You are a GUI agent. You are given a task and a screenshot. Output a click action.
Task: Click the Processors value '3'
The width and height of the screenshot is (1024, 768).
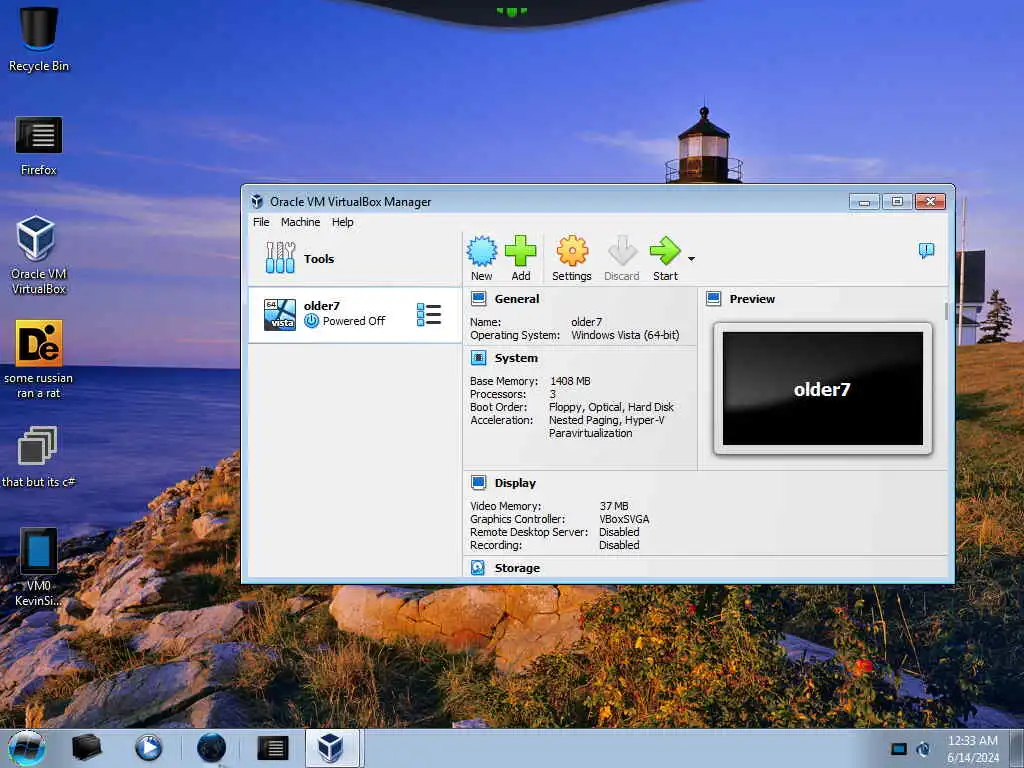(x=552, y=394)
